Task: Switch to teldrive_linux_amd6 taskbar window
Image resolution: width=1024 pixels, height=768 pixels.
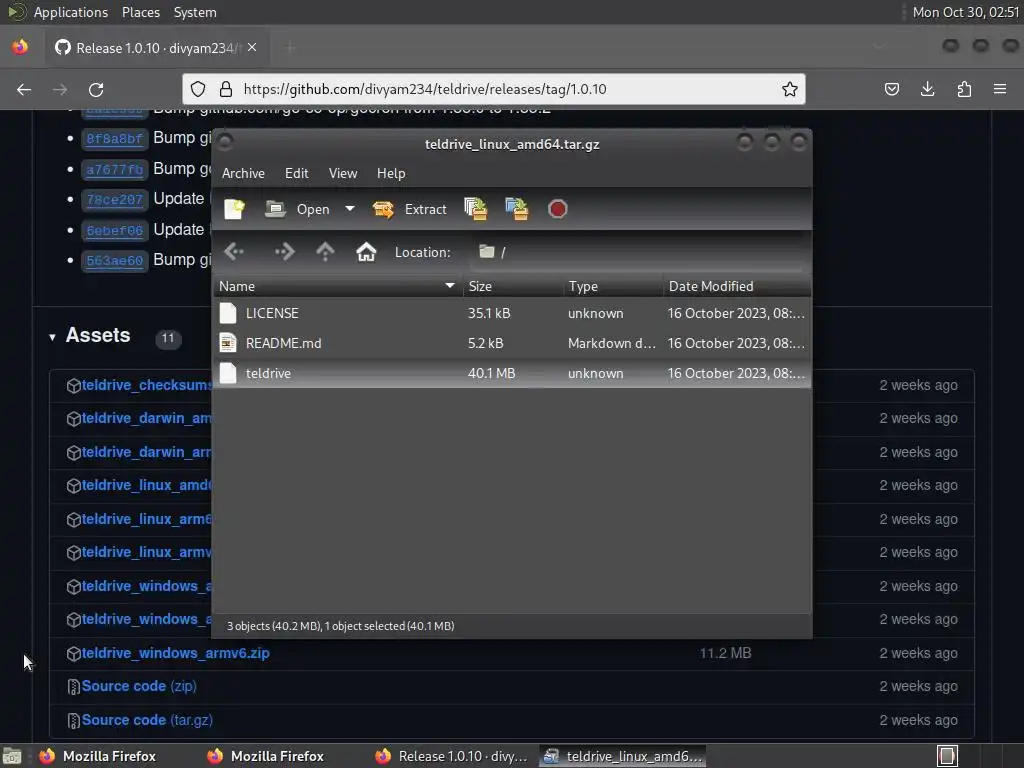Action: click(624, 756)
